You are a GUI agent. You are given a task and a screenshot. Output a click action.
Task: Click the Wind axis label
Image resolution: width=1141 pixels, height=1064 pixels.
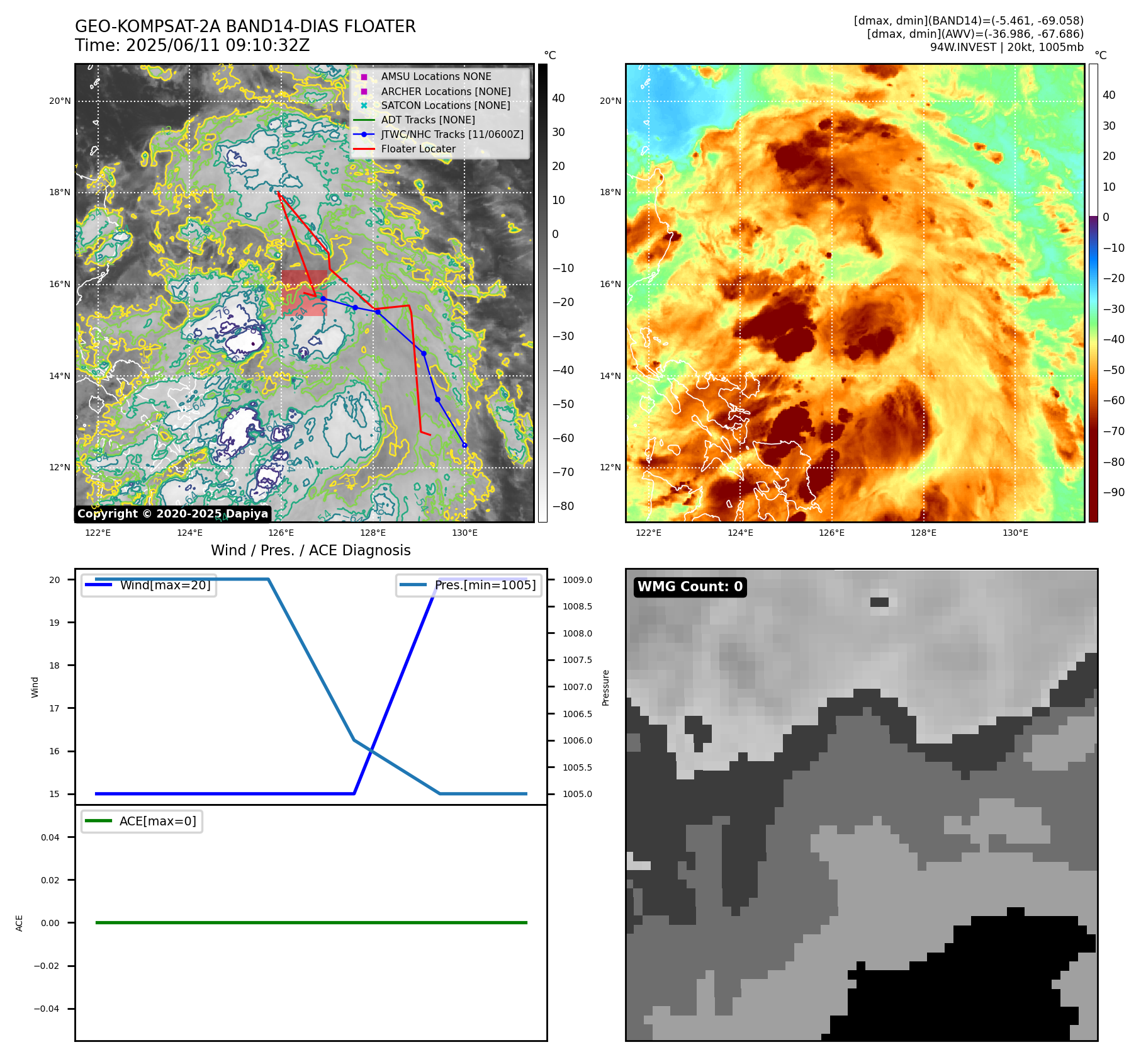pyautogui.click(x=35, y=688)
